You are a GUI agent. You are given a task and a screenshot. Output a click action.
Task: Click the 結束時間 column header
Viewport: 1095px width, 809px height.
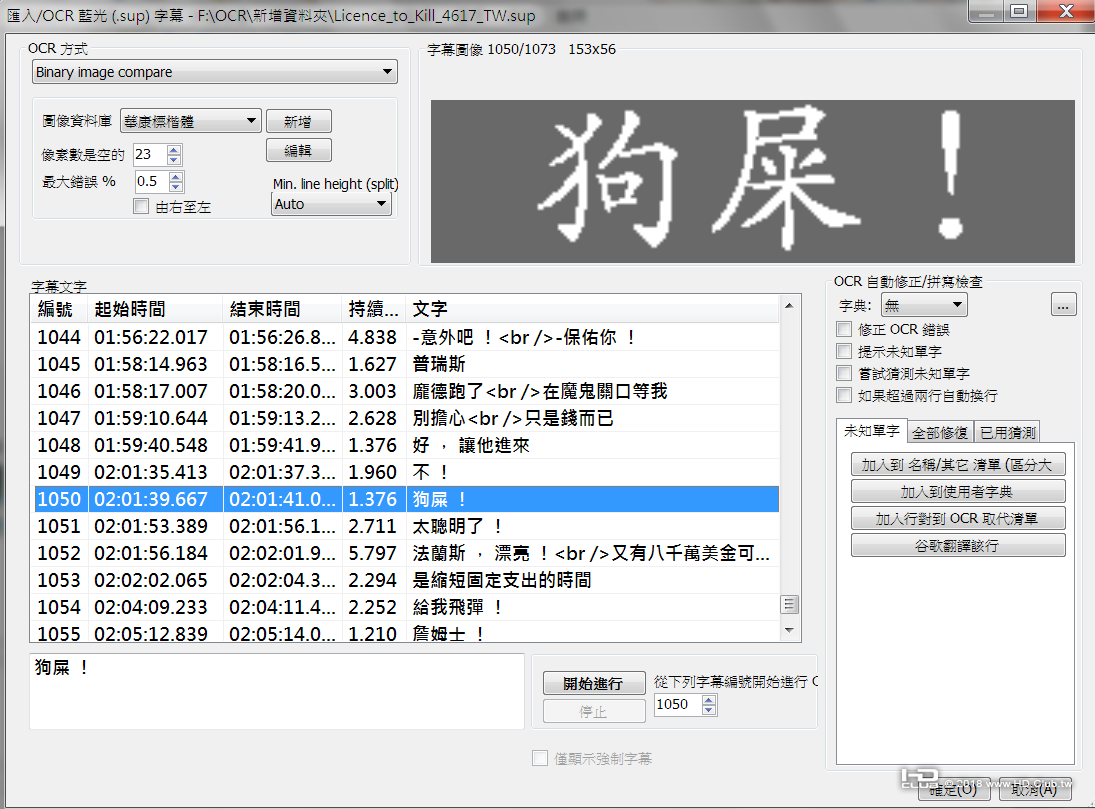(283, 309)
